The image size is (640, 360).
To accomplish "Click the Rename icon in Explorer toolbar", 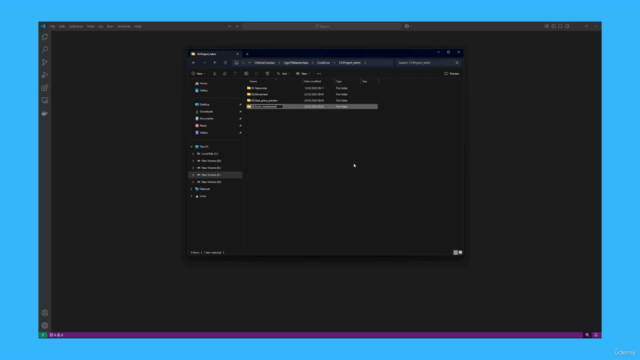I will coord(246,74).
